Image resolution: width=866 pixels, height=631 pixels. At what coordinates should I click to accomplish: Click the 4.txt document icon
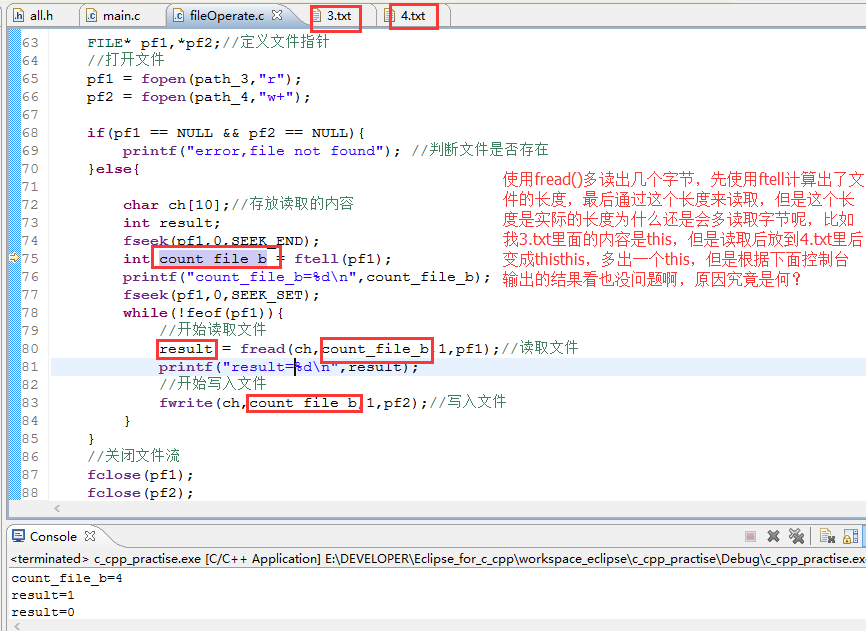coord(390,15)
